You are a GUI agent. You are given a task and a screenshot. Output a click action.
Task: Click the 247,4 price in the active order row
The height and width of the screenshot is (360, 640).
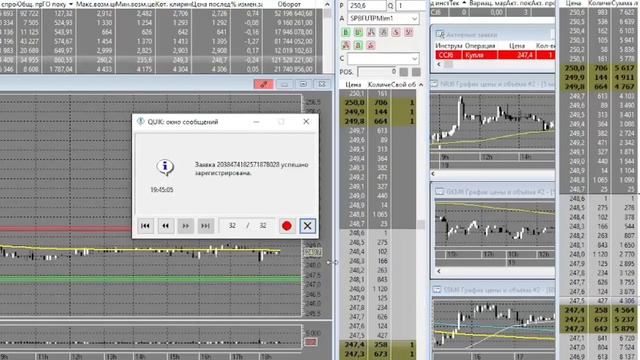pos(524,55)
